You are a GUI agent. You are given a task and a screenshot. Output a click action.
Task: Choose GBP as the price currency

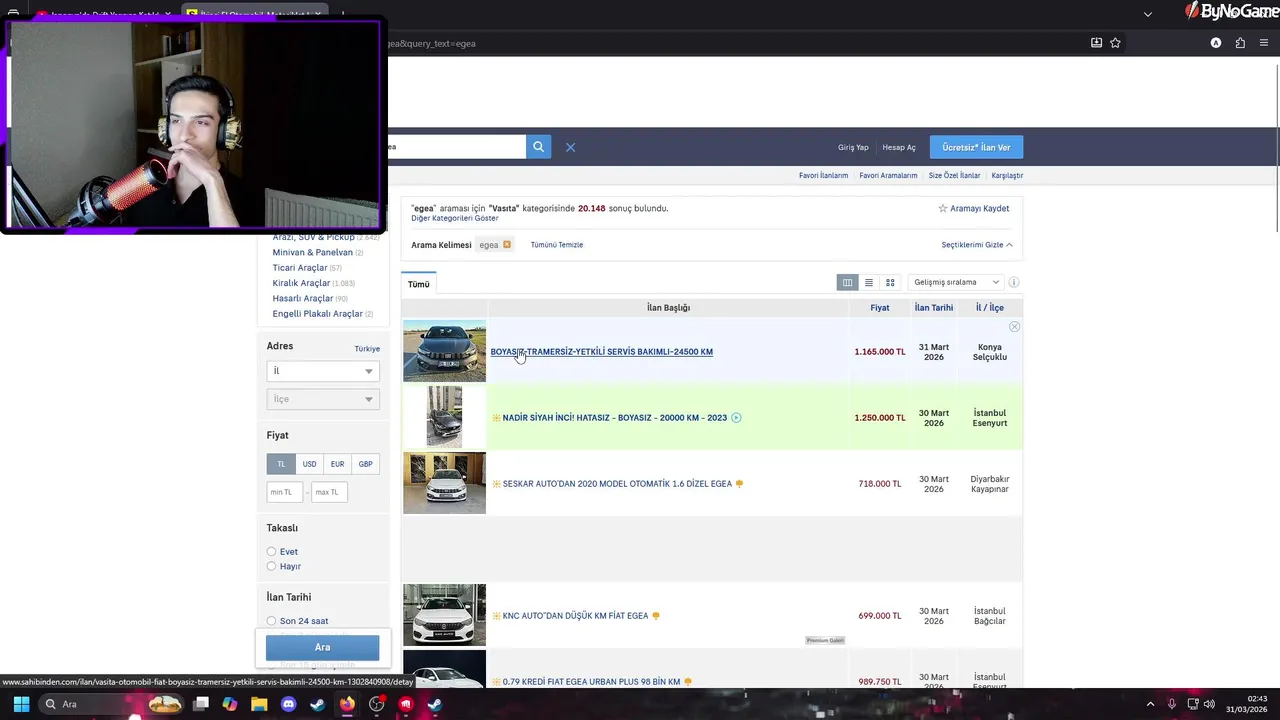point(365,464)
